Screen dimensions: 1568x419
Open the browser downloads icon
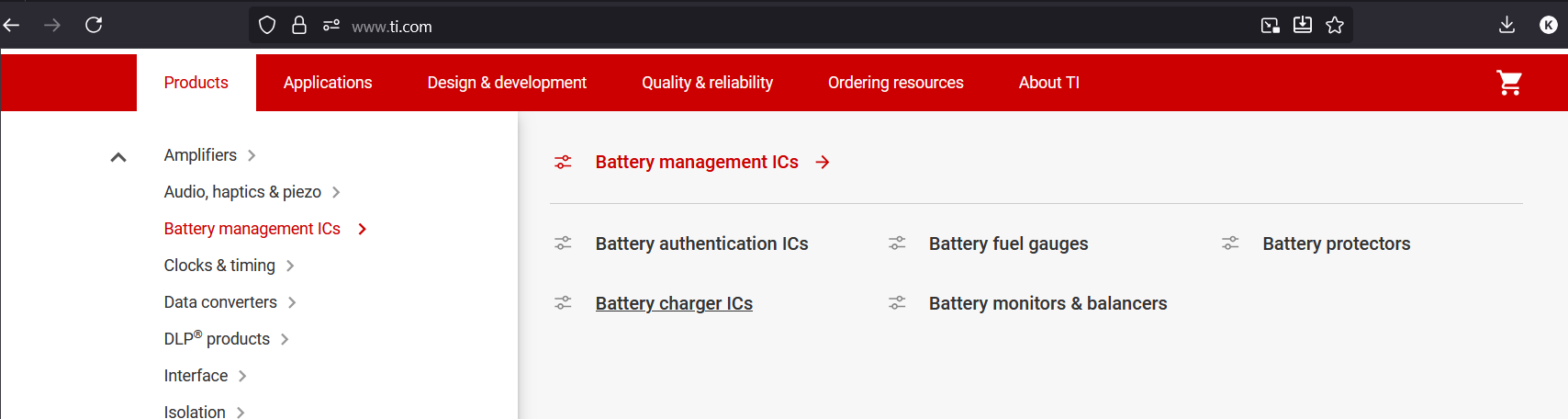tap(1506, 25)
